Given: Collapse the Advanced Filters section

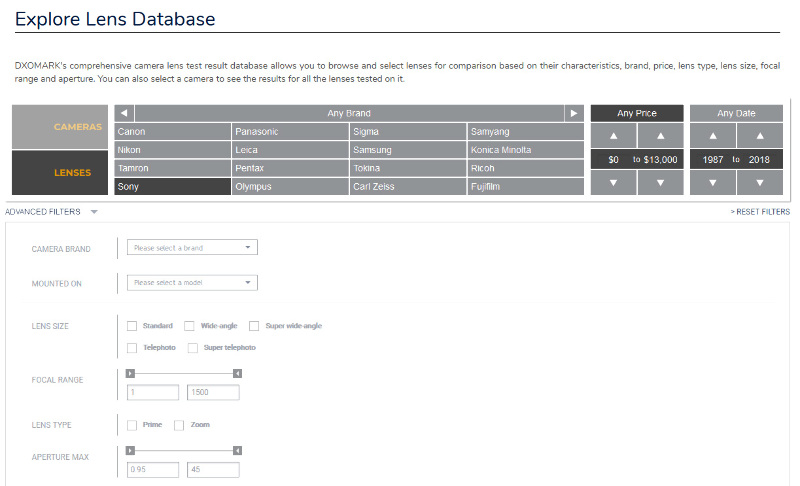Looking at the screenshot, I should click(x=51, y=212).
